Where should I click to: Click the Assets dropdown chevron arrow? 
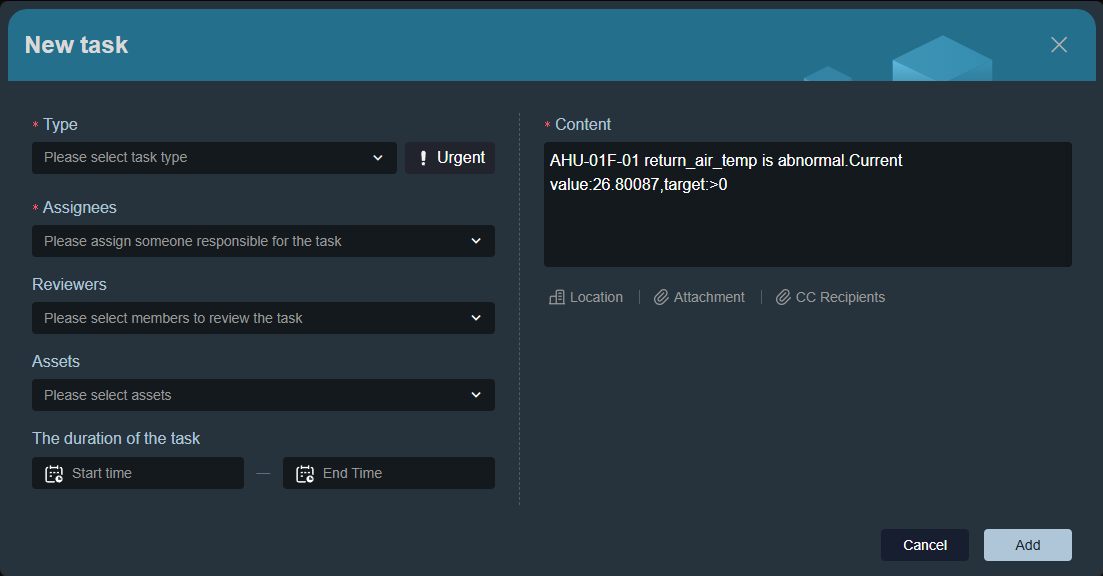coord(476,395)
